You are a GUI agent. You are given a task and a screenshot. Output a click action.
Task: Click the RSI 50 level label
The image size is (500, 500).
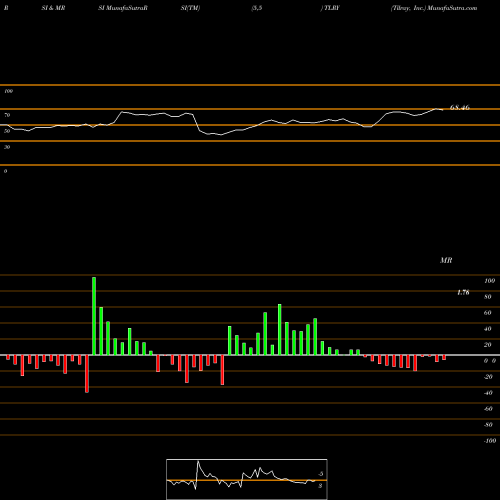pyautogui.click(x=7, y=131)
